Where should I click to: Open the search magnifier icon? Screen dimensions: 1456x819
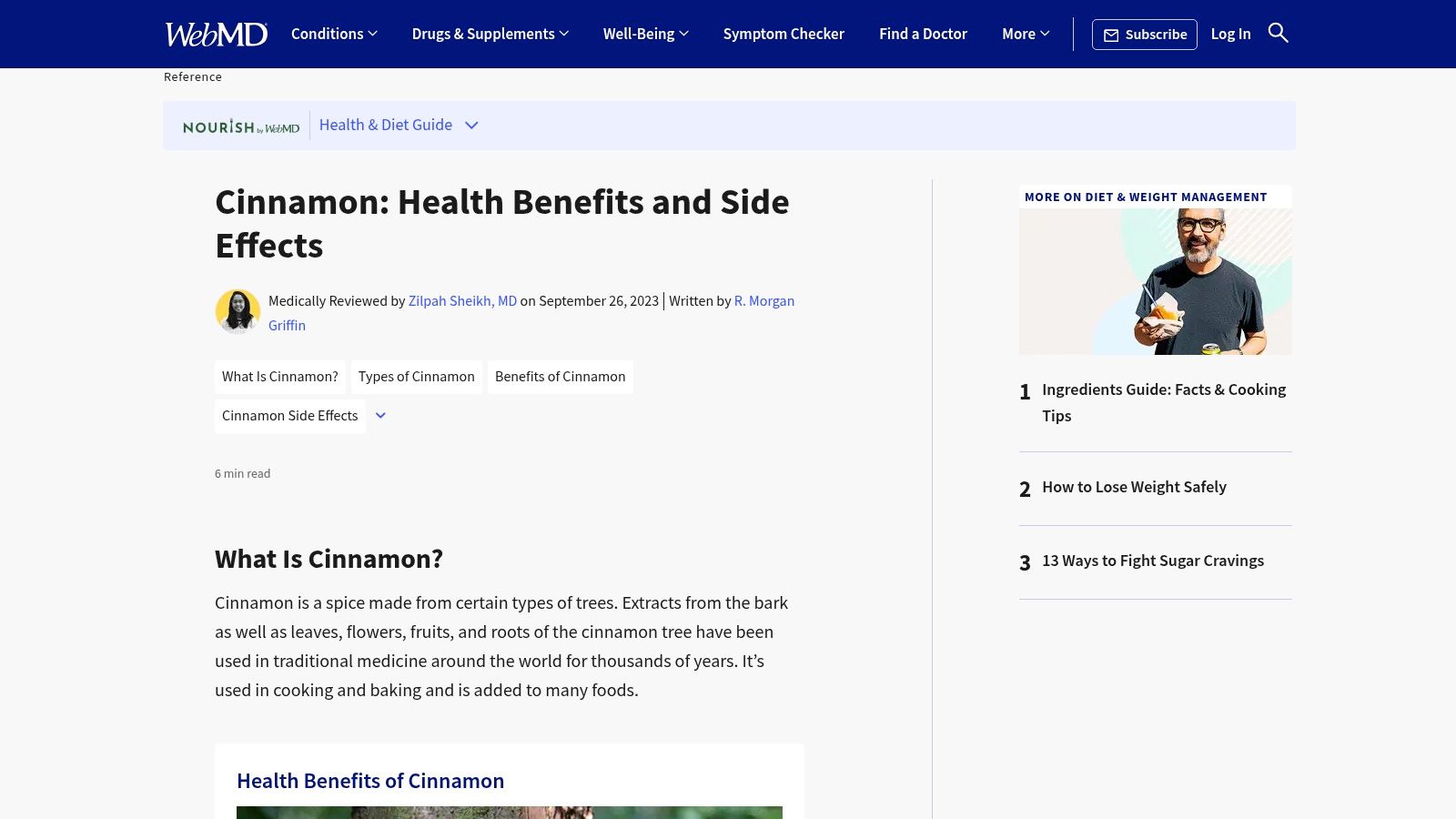1278,34
